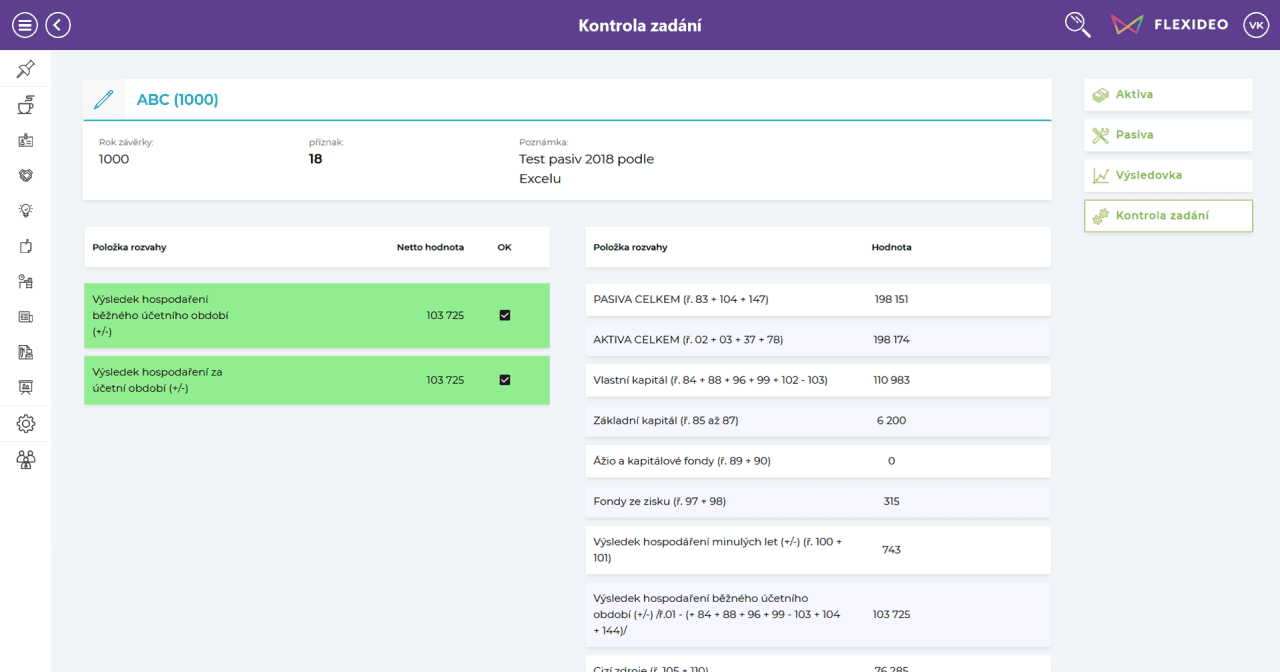Click the value 6 200

pyautogui.click(x=891, y=420)
